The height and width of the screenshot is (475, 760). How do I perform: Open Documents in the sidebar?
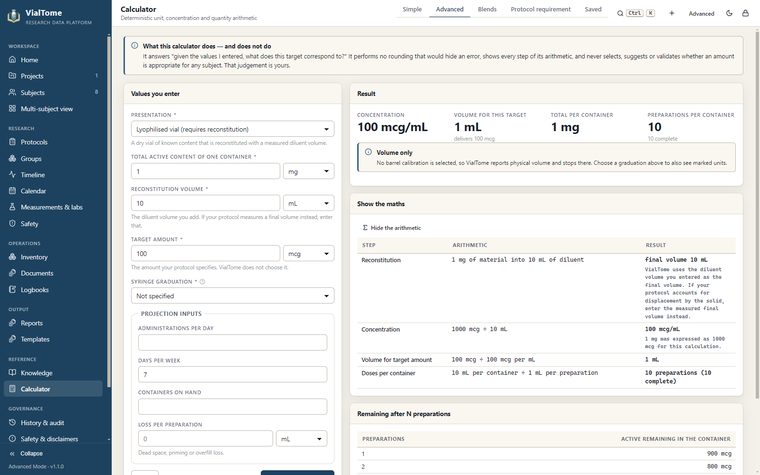click(53, 273)
